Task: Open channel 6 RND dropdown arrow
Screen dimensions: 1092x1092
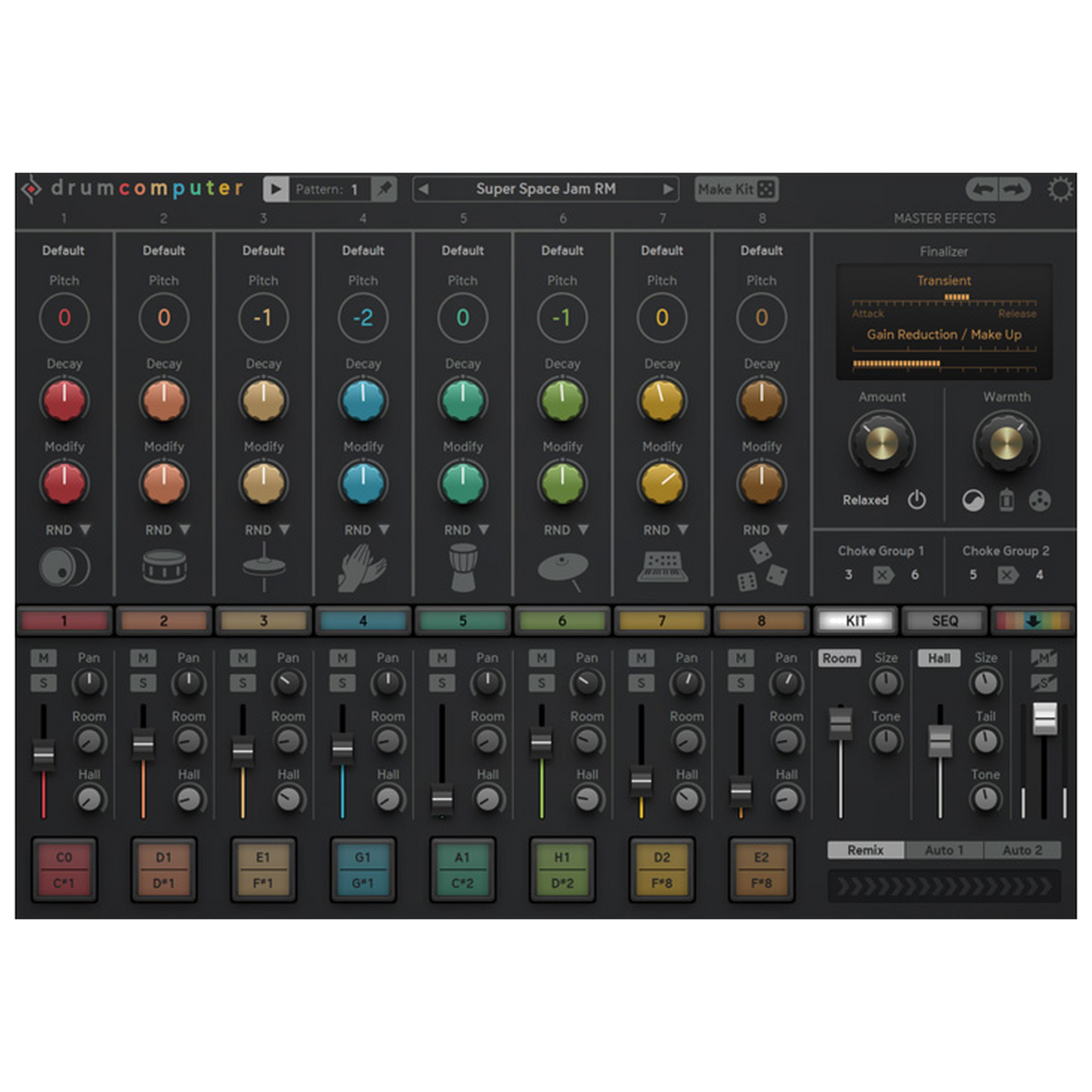Action: point(583,530)
